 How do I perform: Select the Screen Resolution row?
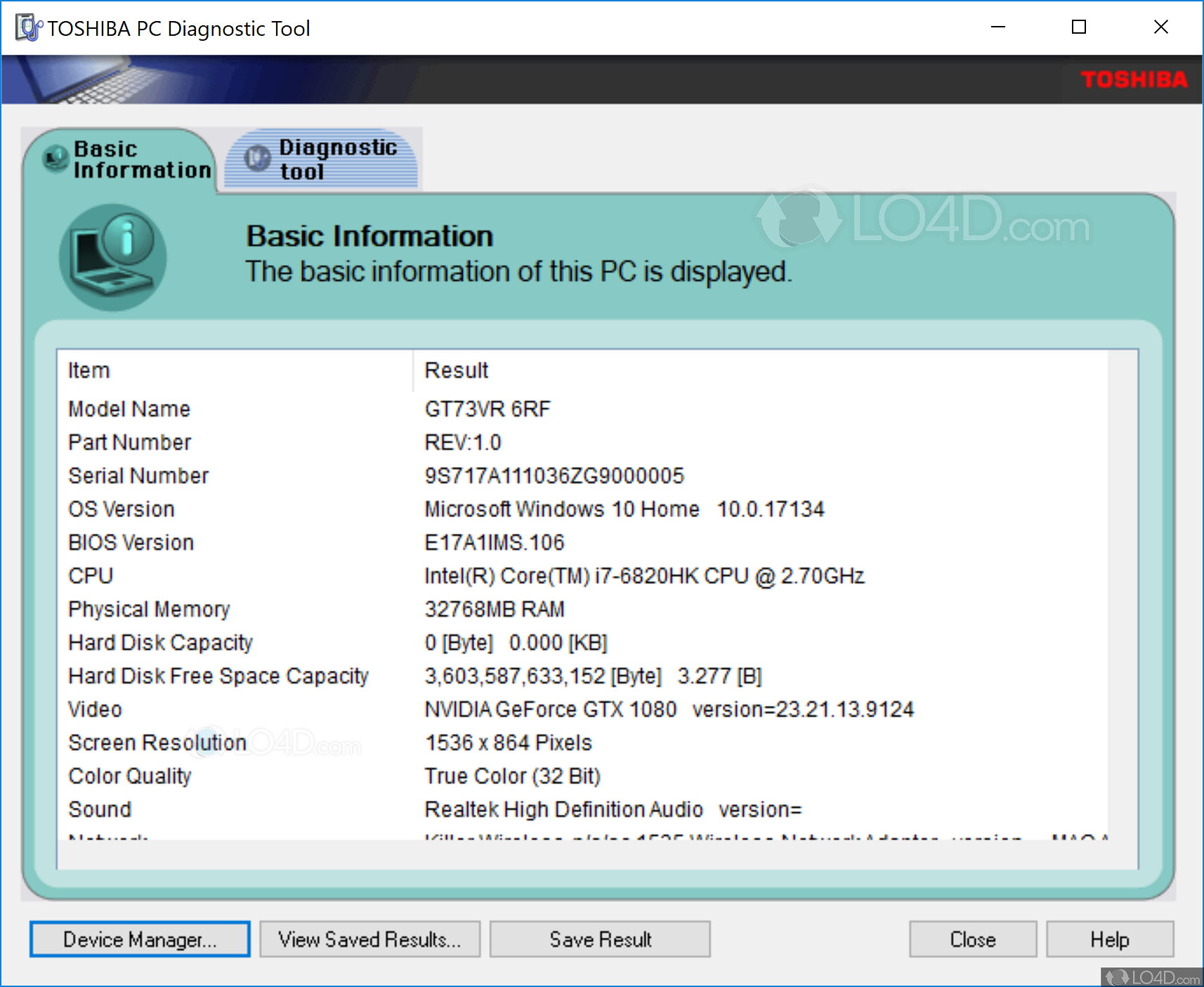coord(157,743)
